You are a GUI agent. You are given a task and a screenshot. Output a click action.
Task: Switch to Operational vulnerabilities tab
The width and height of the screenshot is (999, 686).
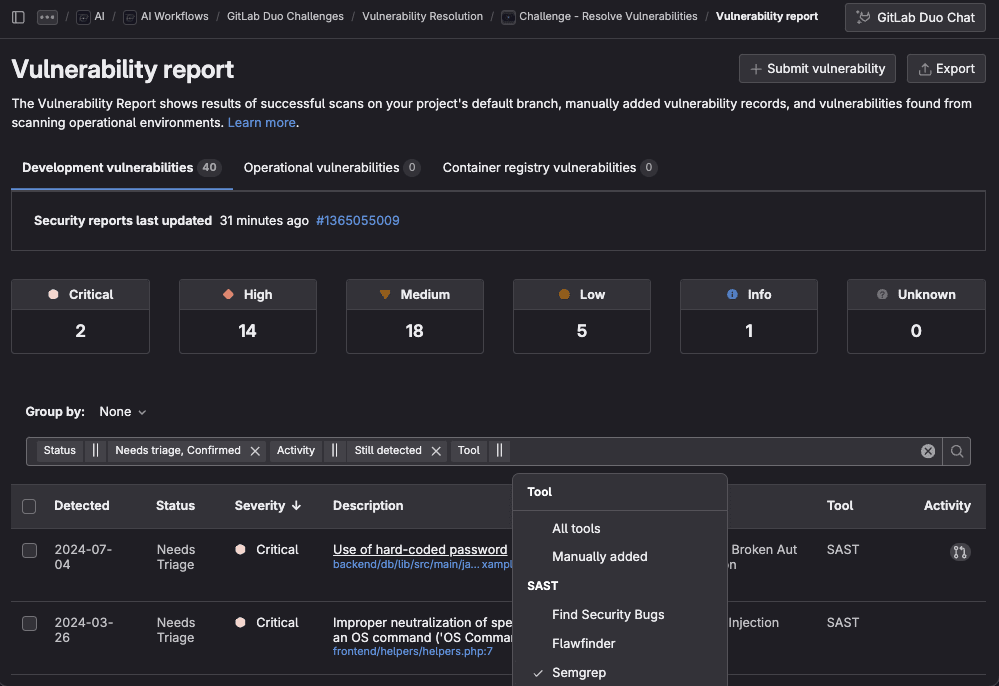tap(332, 168)
